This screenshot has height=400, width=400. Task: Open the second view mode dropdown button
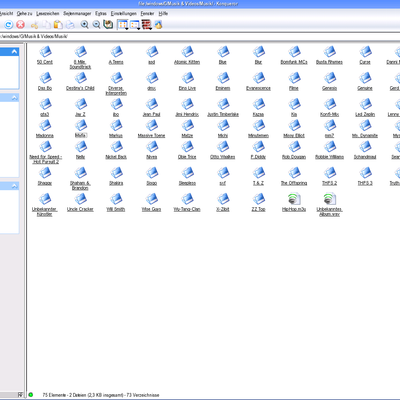coord(135,25)
